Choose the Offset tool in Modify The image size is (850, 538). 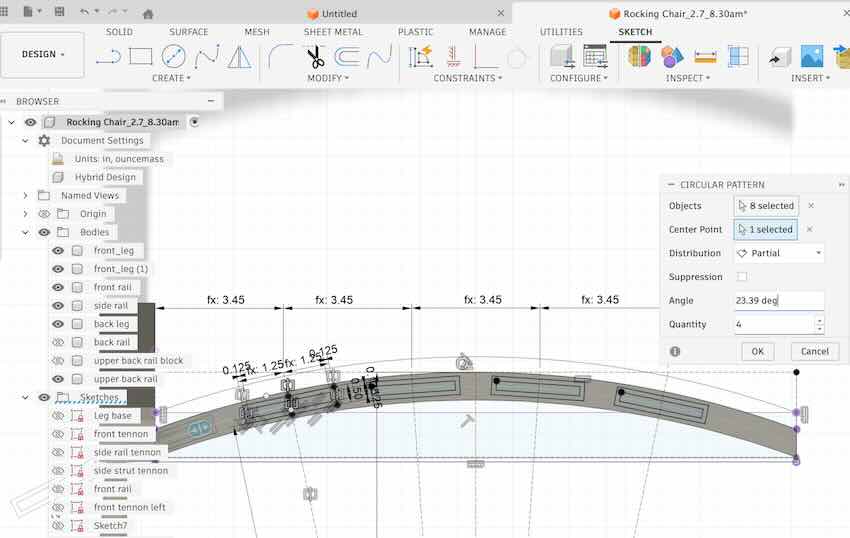coord(347,56)
